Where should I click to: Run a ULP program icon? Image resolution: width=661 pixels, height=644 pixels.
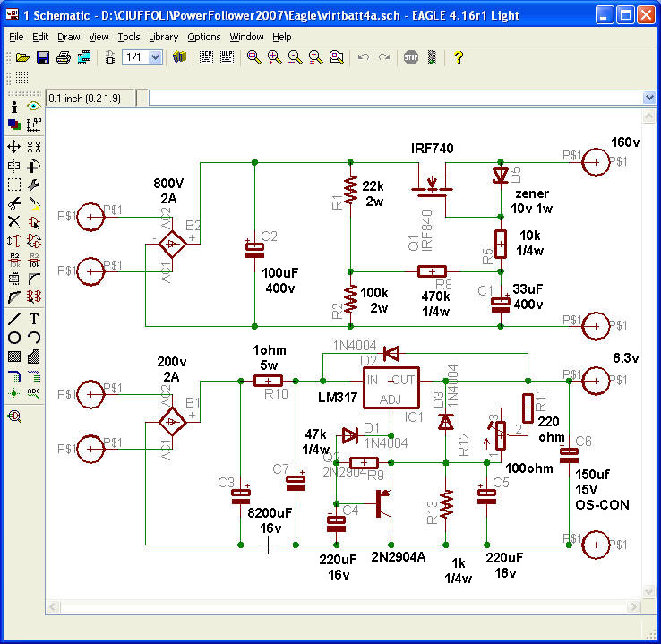(x=227, y=57)
